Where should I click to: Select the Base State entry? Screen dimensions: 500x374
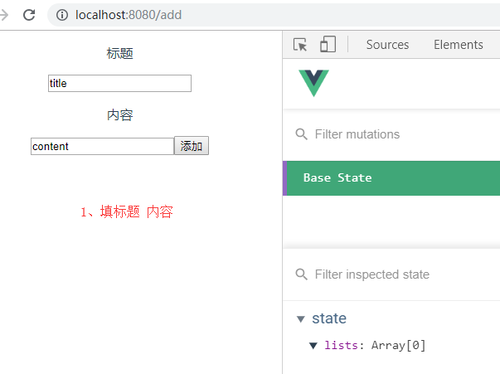click(391, 178)
